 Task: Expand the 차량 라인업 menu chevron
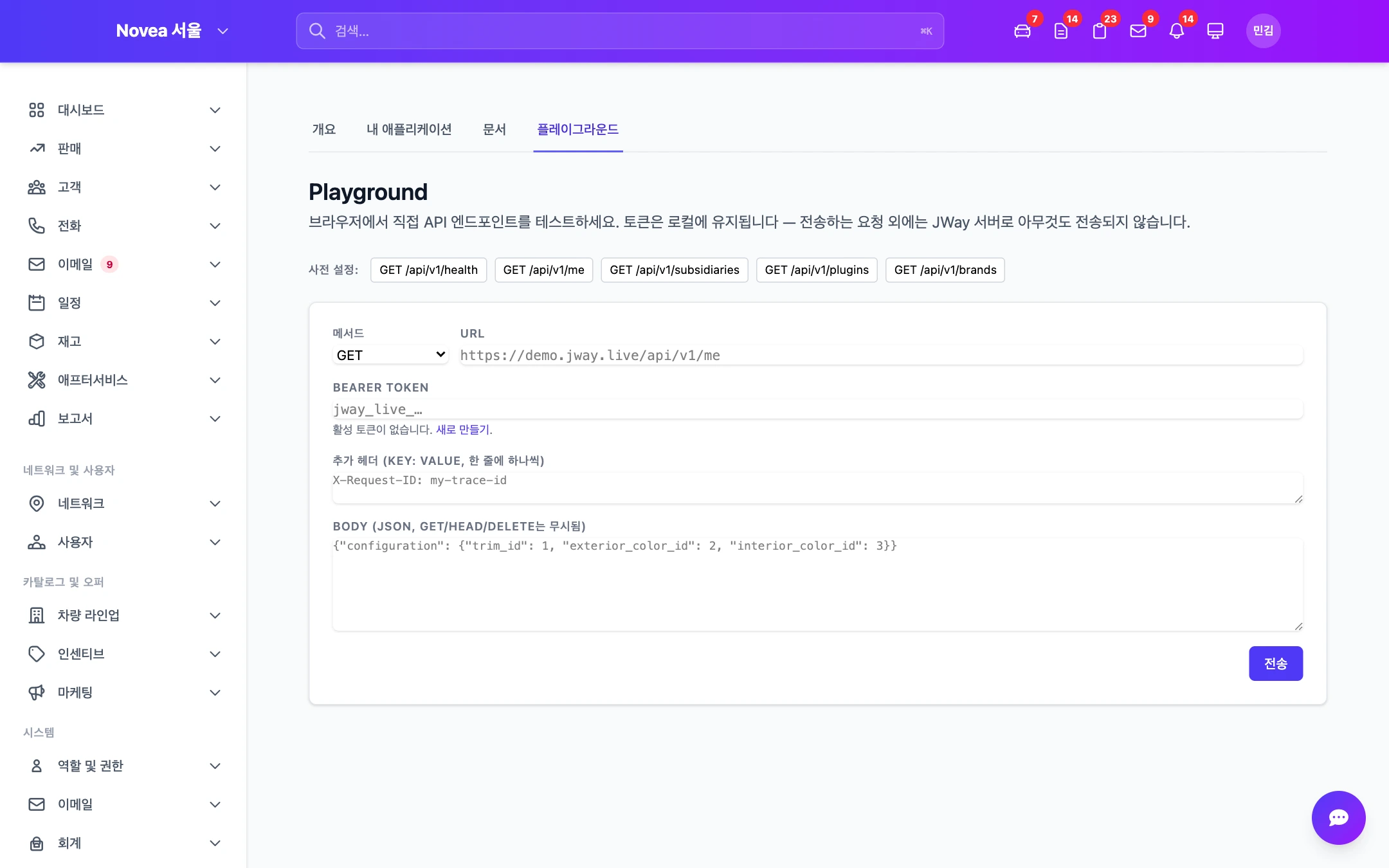pos(215,615)
